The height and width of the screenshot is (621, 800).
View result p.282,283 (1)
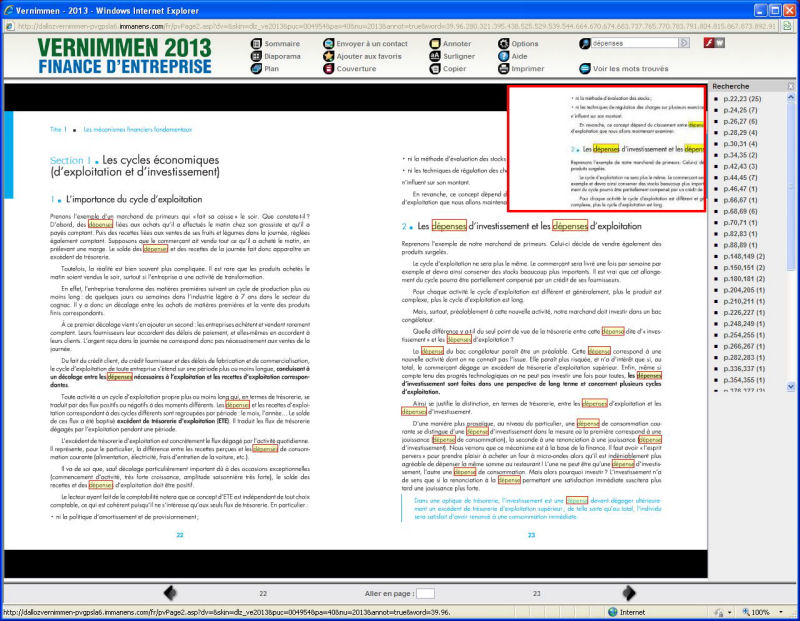click(x=744, y=357)
